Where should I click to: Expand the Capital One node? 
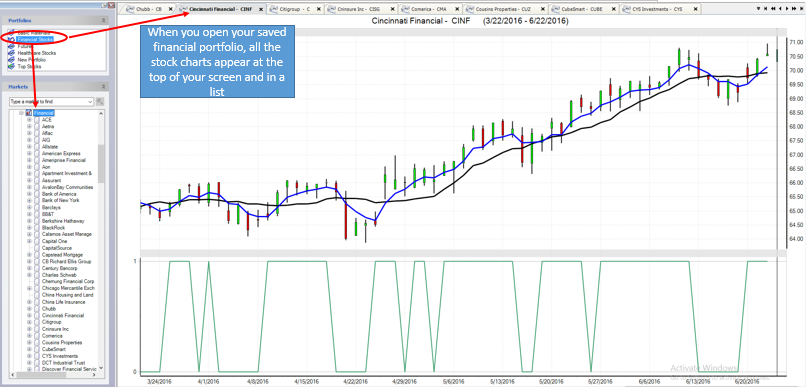click(29, 241)
